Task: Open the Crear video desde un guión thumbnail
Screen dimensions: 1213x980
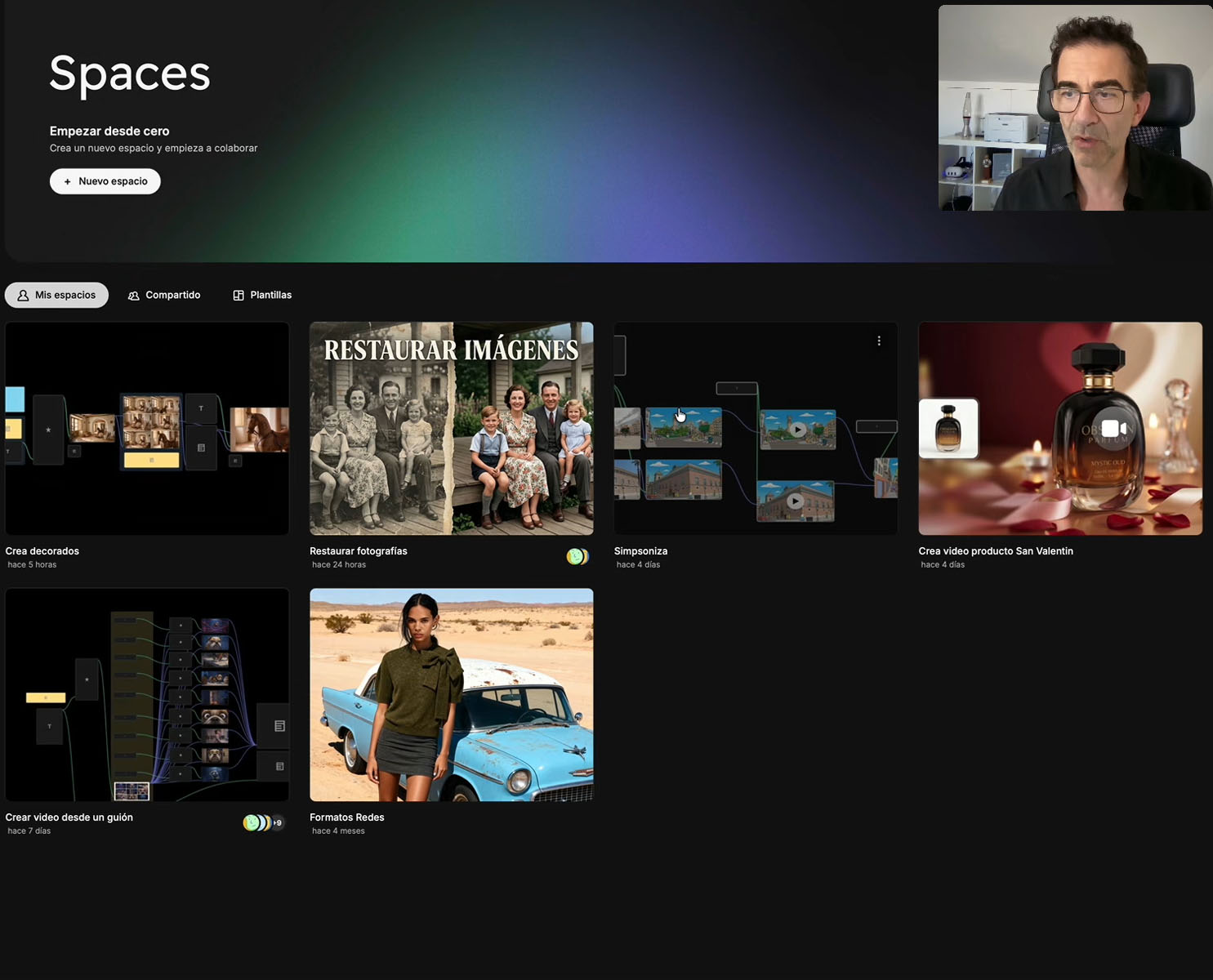Action: [147, 695]
